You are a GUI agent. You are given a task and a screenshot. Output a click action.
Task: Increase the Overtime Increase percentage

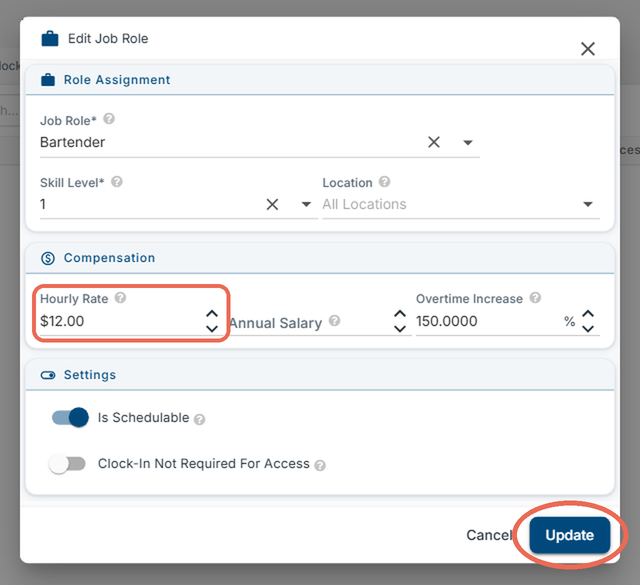pyautogui.click(x=588, y=314)
